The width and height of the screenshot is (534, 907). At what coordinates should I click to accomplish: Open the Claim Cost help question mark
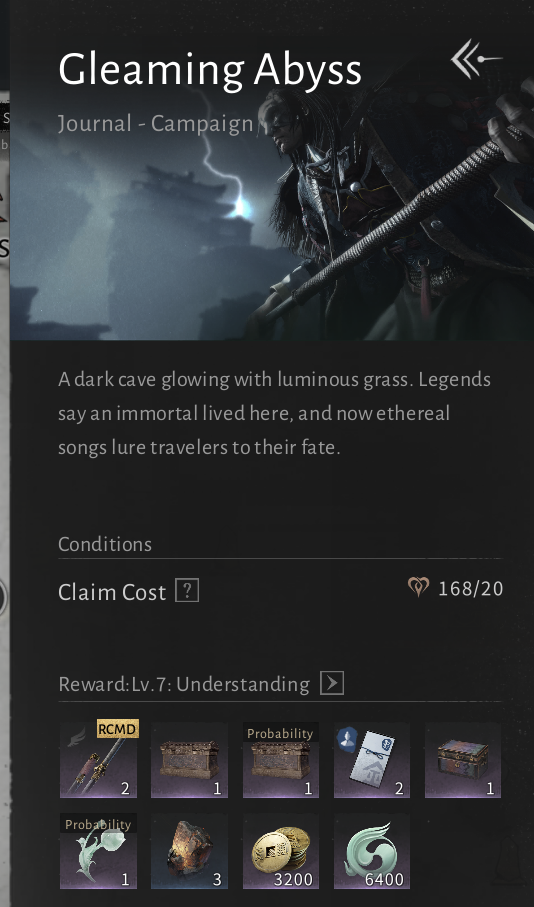[x=187, y=591]
